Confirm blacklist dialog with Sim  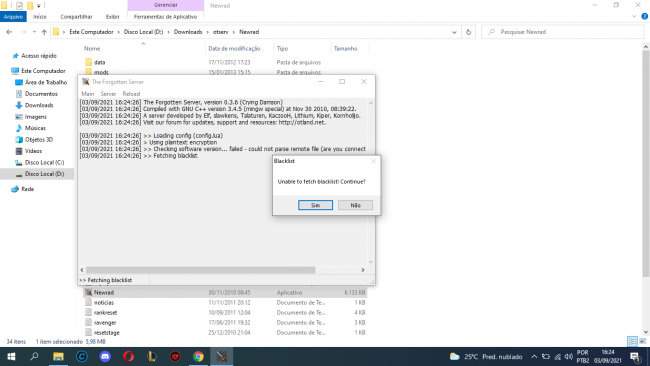coord(315,205)
